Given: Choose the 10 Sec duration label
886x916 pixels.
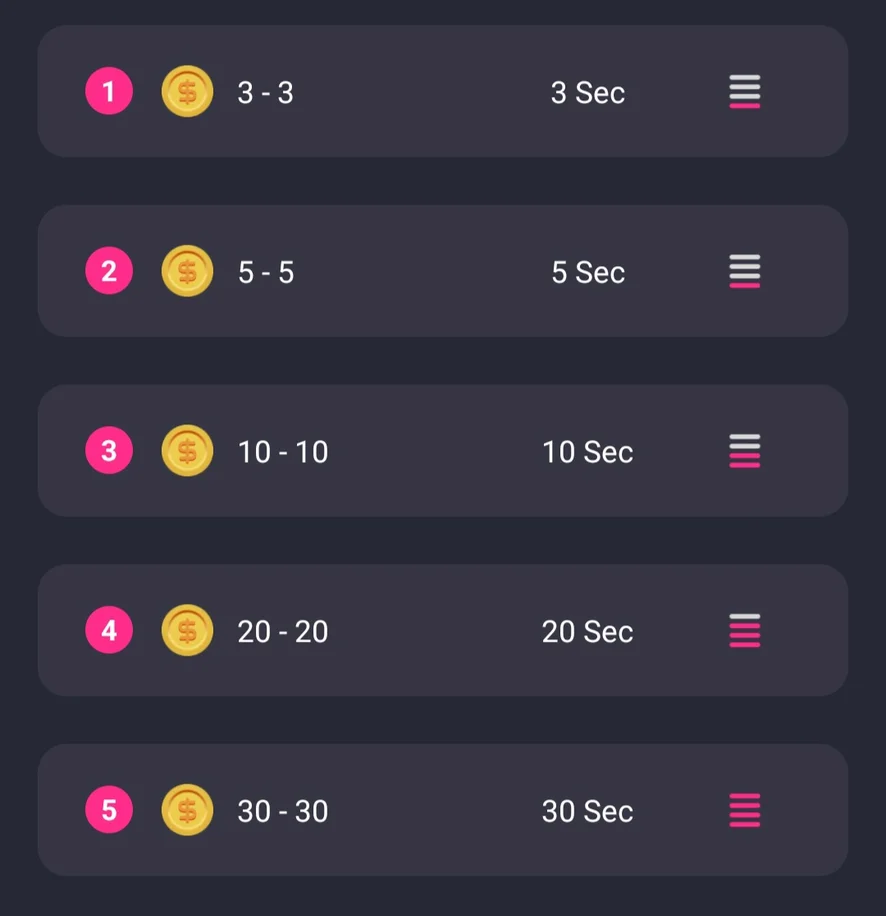Looking at the screenshot, I should pos(588,452).
